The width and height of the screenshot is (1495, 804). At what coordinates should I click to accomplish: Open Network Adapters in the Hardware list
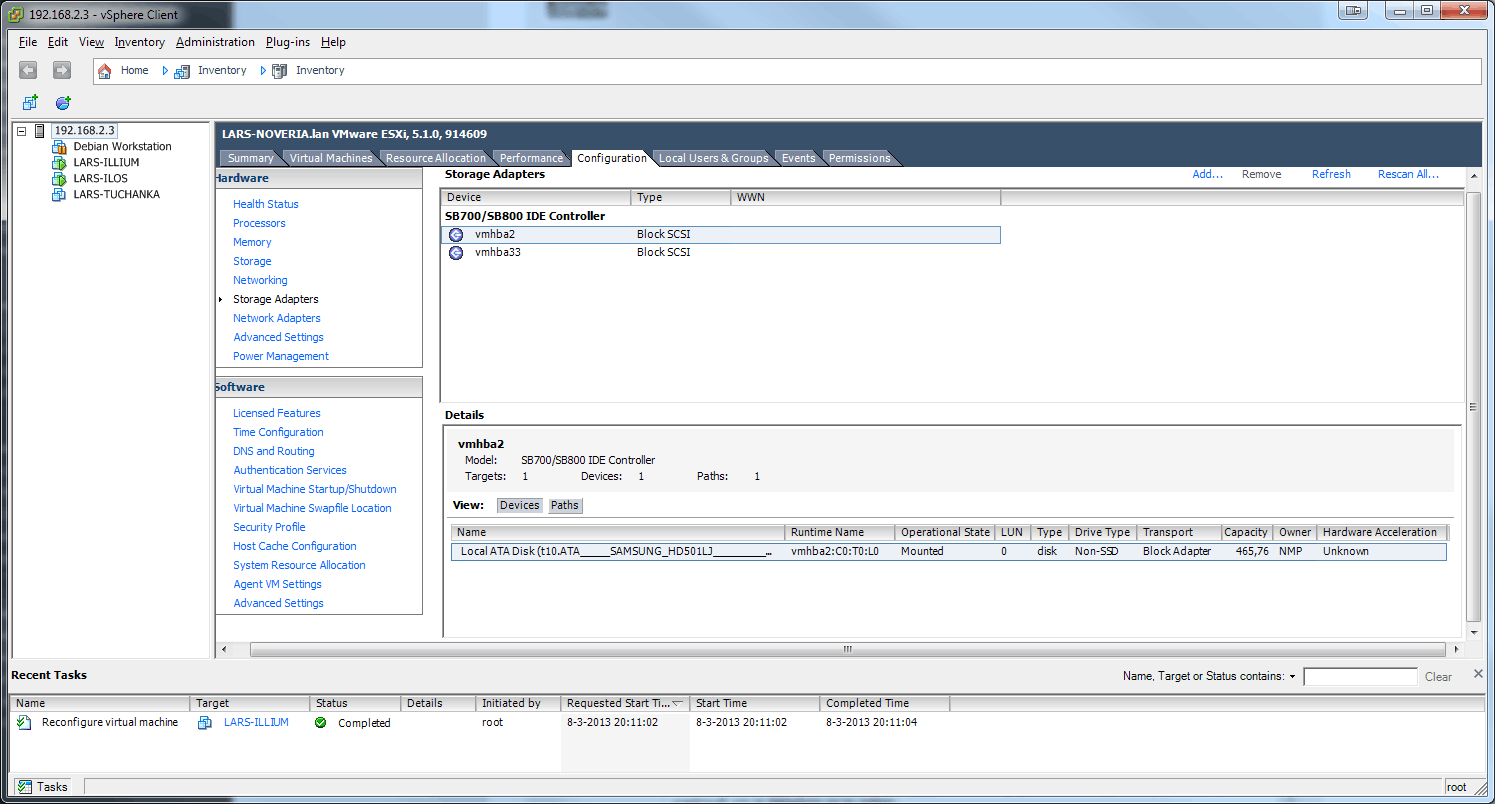point(277,318)
